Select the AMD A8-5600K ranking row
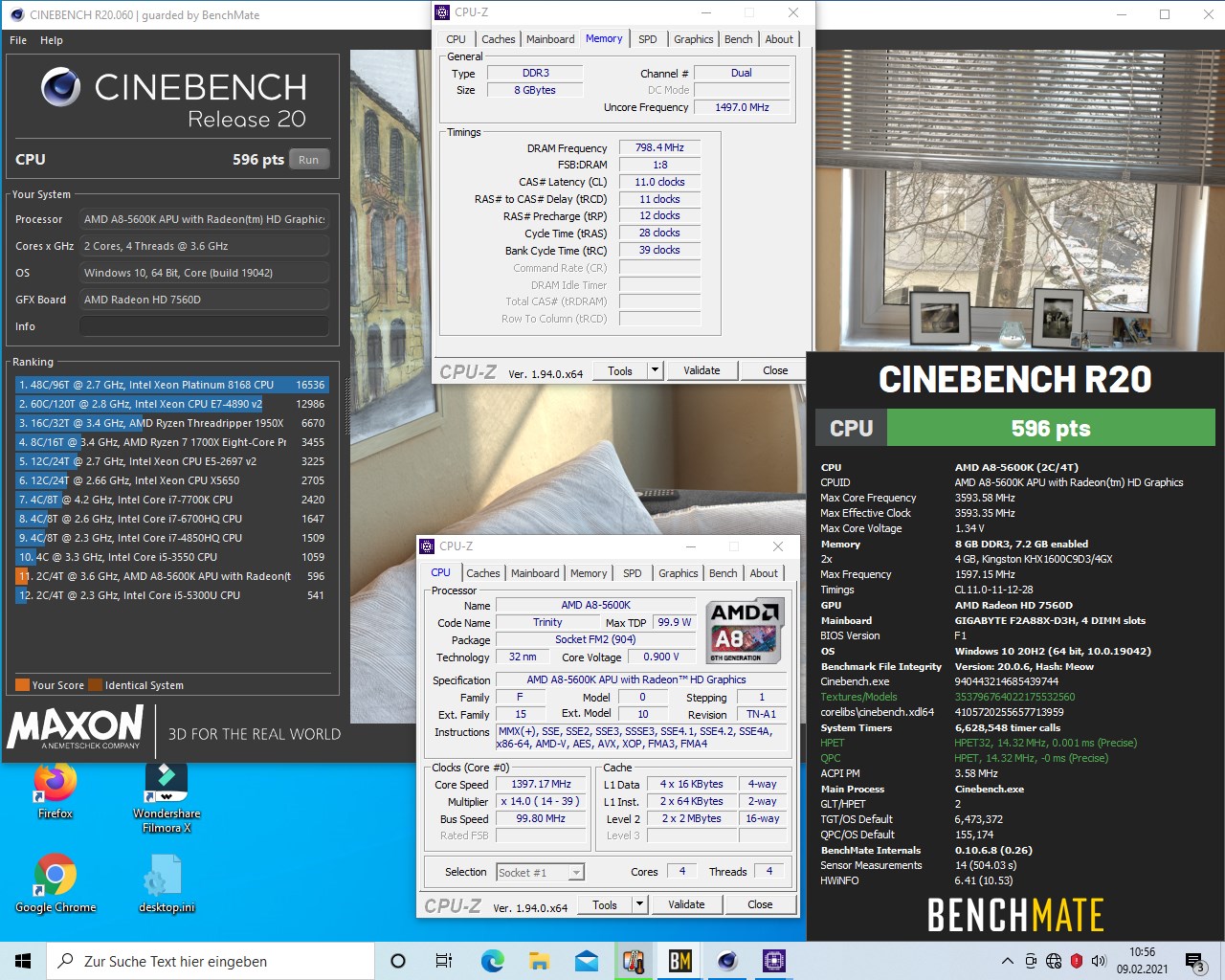 [172, 576]
